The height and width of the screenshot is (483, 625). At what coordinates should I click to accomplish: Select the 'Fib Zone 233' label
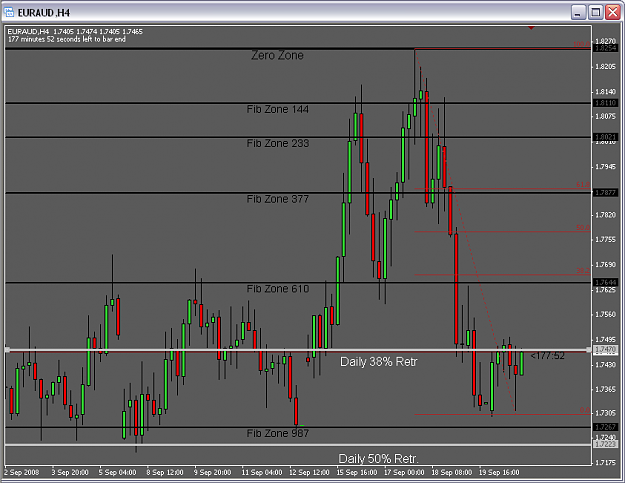click(x=277, y=143)
